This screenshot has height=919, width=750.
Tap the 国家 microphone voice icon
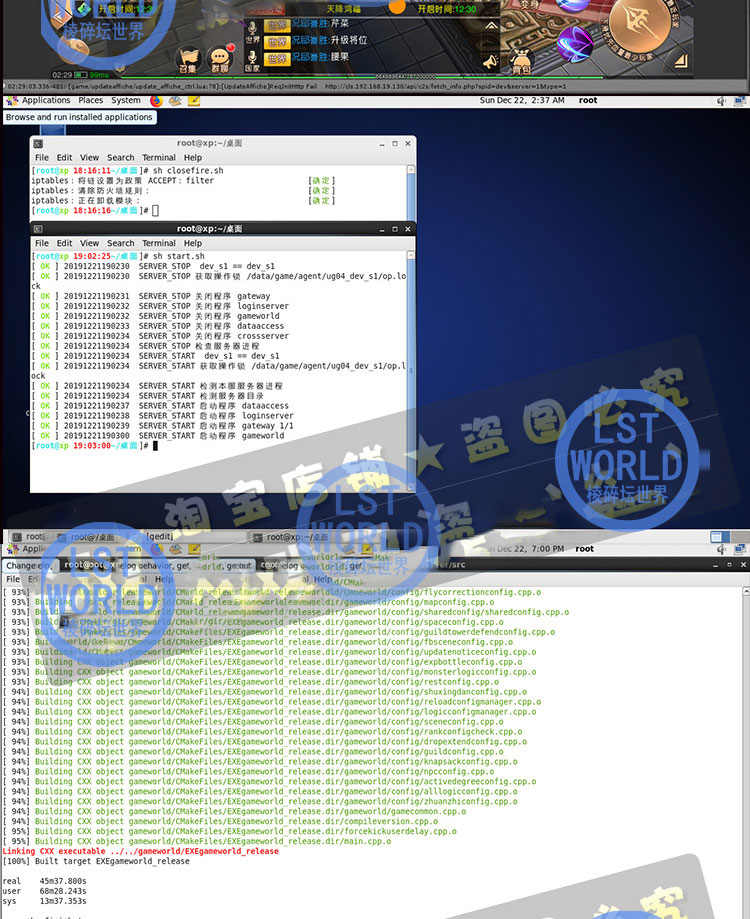point(253,61)
